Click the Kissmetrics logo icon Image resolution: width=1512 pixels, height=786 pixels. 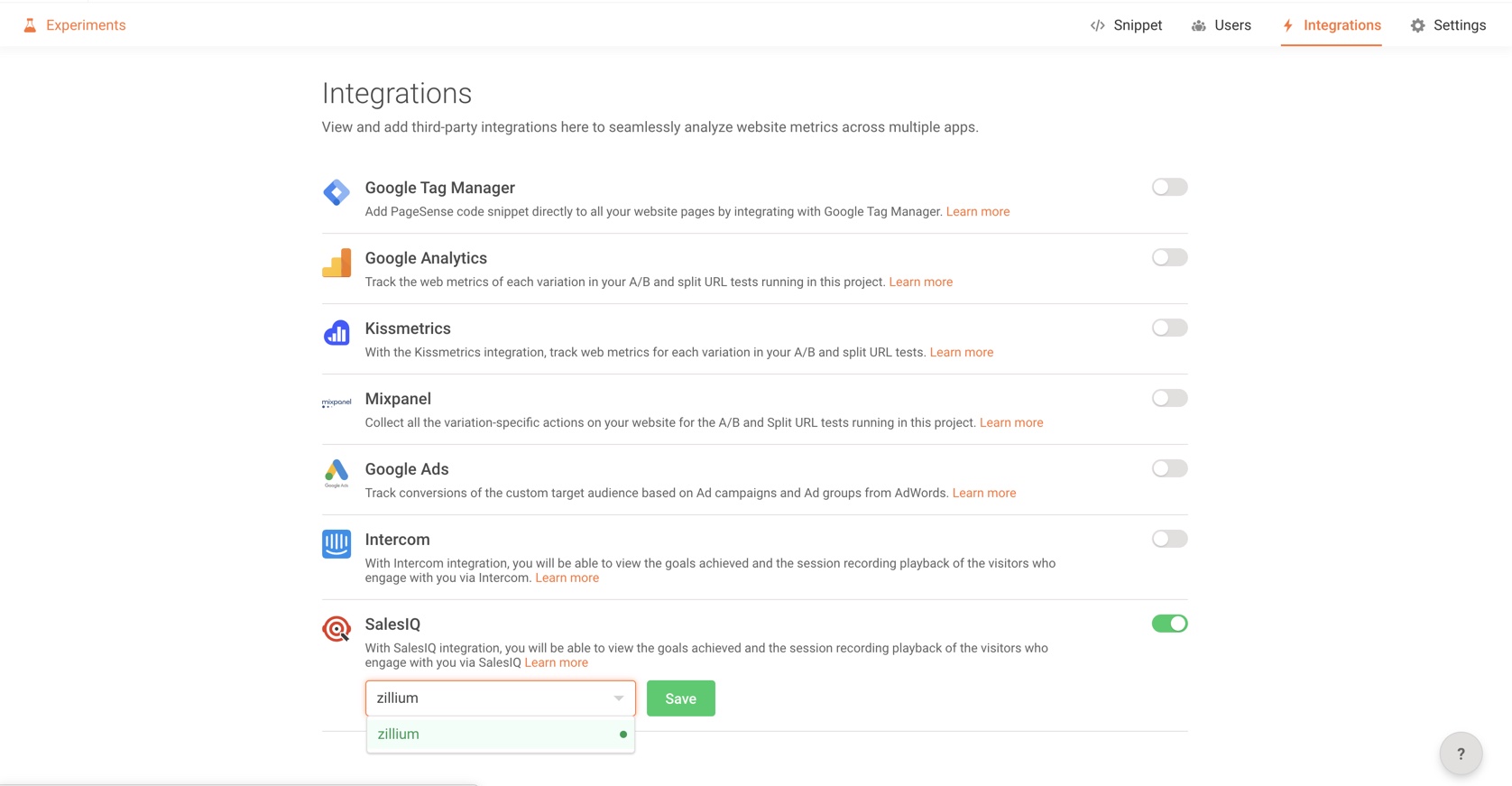(x=337, y=333)
